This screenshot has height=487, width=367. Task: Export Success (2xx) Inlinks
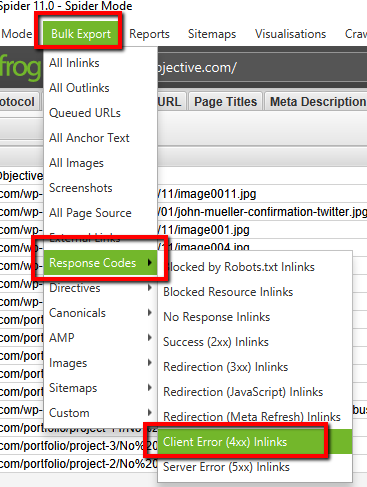click(x=255, y=342)
